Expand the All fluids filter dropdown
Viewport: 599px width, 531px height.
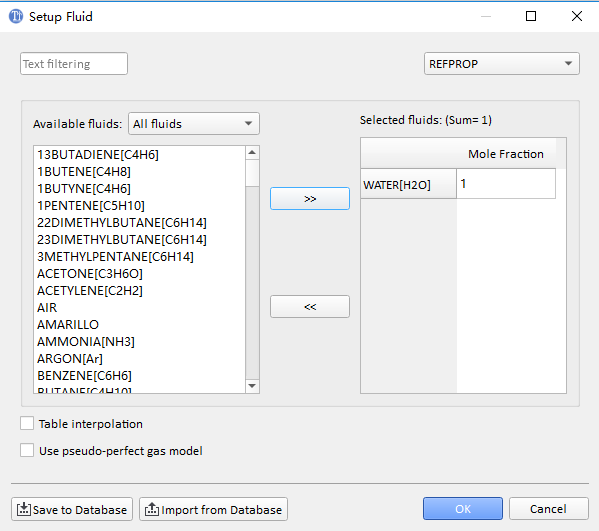coord(194,123)
